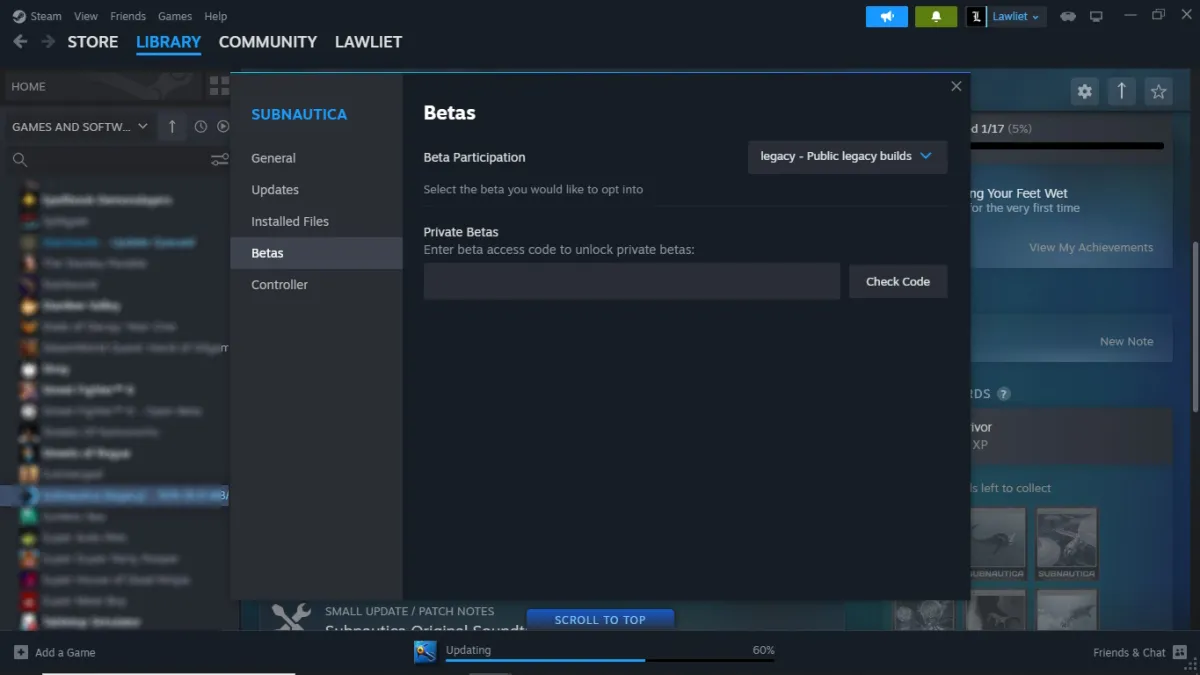Click the question mark help icon near trading cards

1003,394
